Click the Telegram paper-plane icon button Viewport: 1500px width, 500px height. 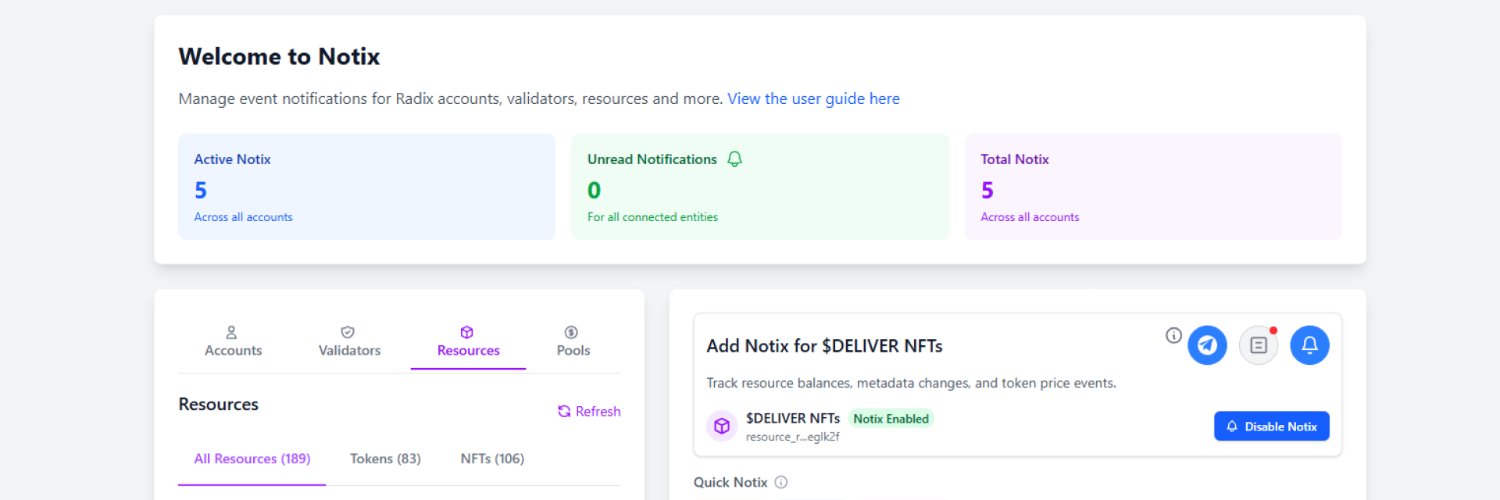click(1207, 345)
